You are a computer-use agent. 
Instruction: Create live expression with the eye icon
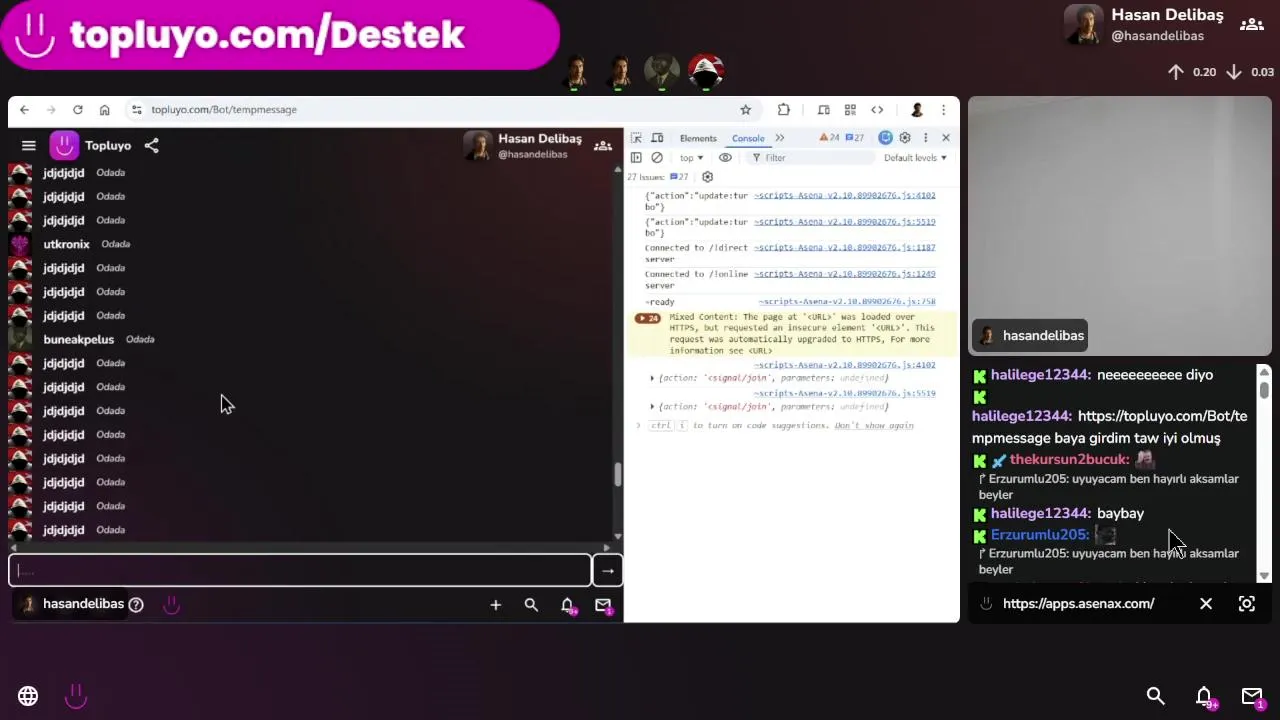click(725, 158)
